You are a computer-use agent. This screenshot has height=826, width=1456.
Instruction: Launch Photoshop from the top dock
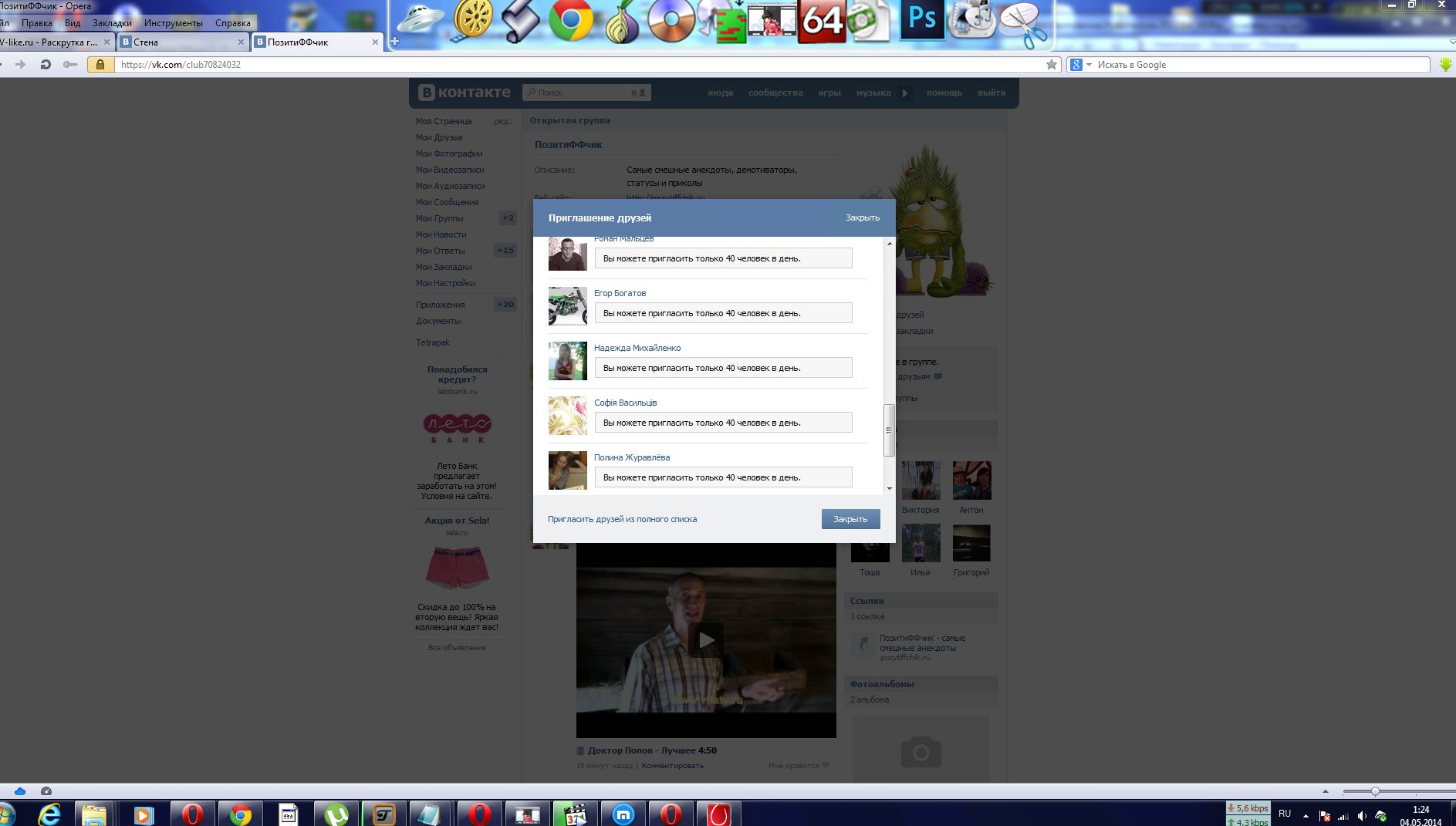922,19
